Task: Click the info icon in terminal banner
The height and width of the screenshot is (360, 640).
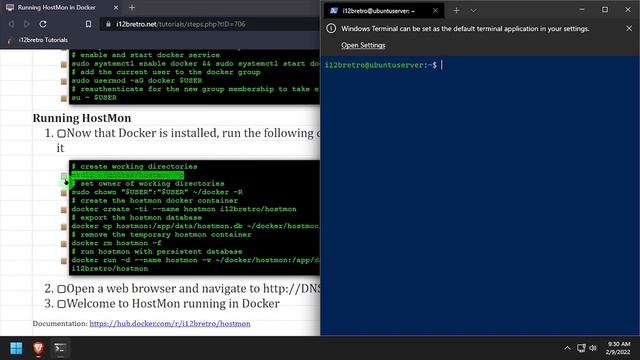Action: [x=331, y=29]
